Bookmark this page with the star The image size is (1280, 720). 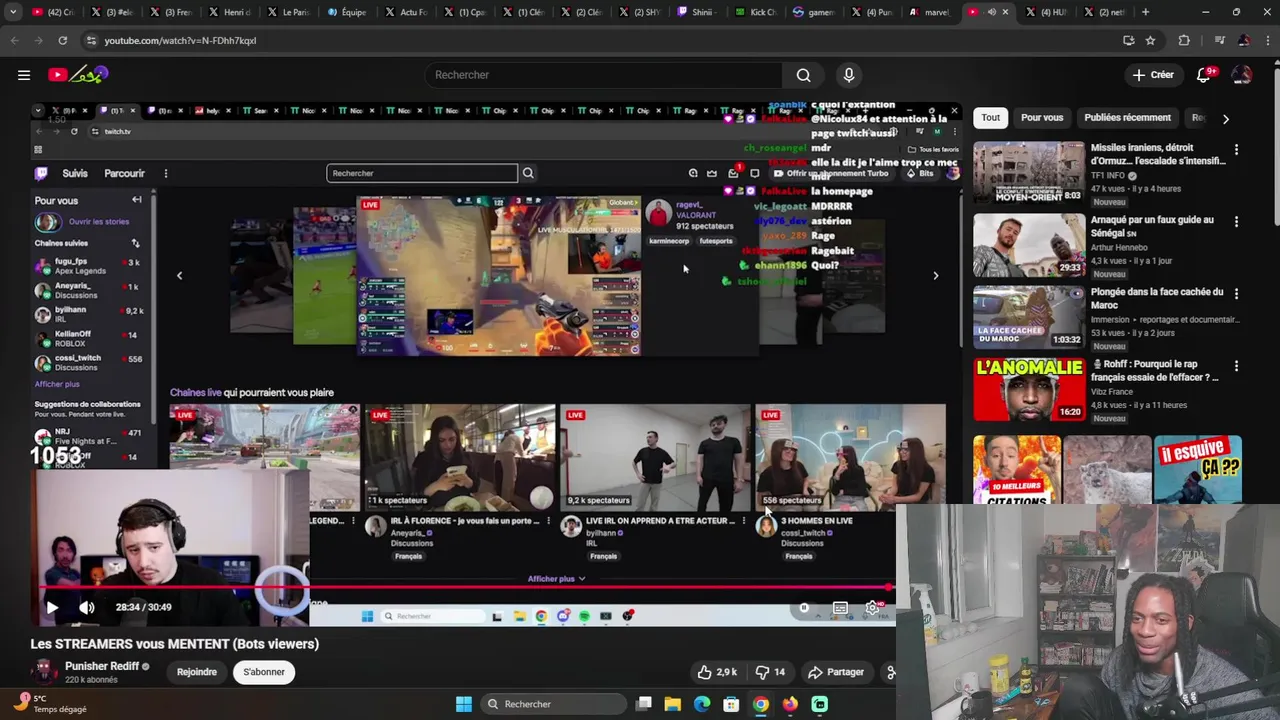(x=1150, y=40)
